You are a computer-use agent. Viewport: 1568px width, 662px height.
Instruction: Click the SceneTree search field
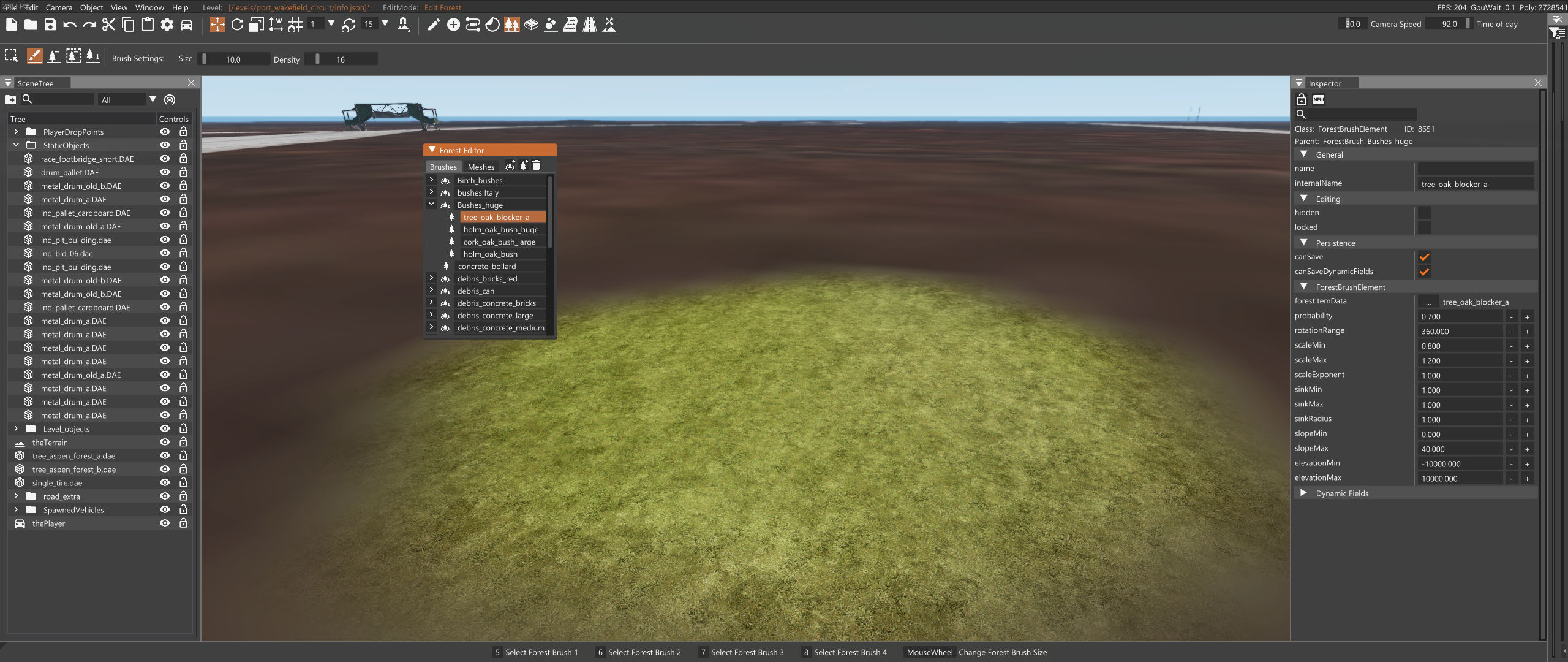[x=62, y=99]
